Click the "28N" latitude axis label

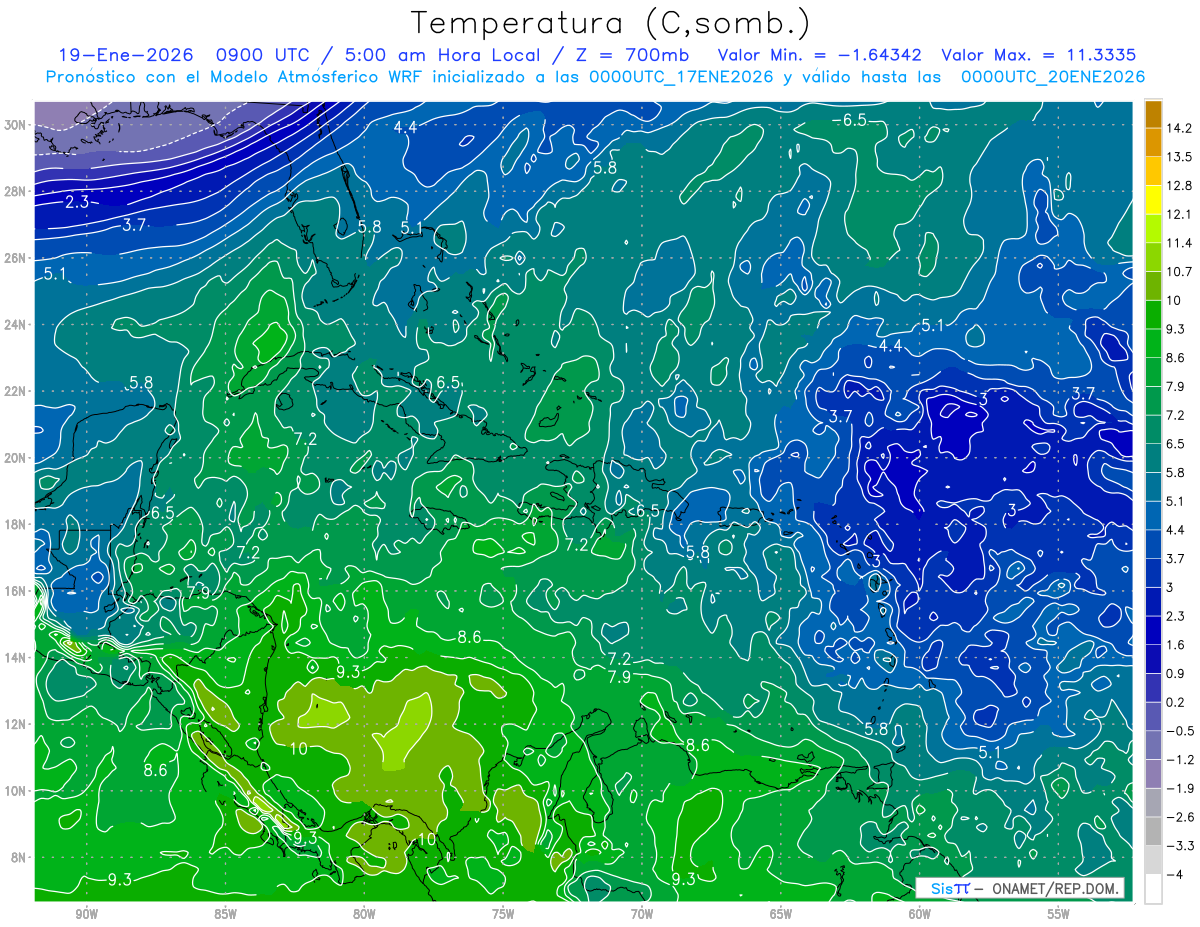17,191
